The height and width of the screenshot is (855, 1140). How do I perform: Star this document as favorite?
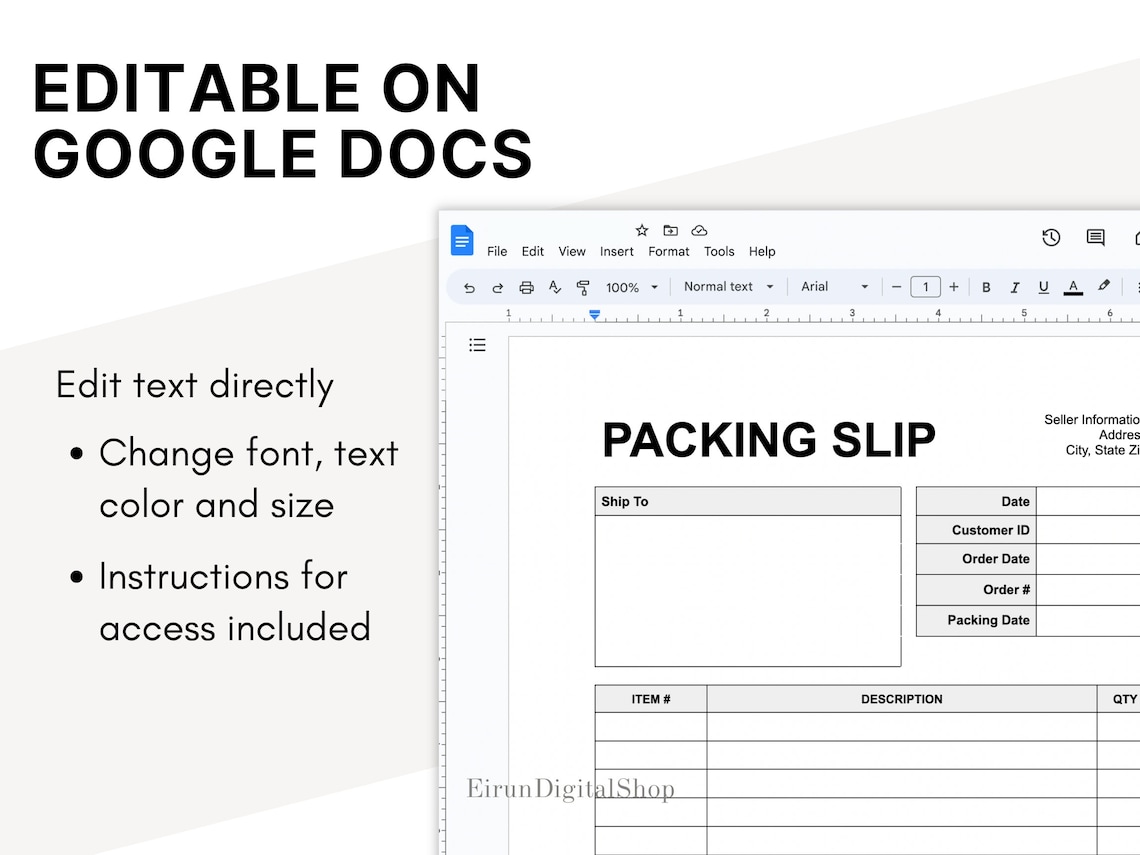click(641, 230)
